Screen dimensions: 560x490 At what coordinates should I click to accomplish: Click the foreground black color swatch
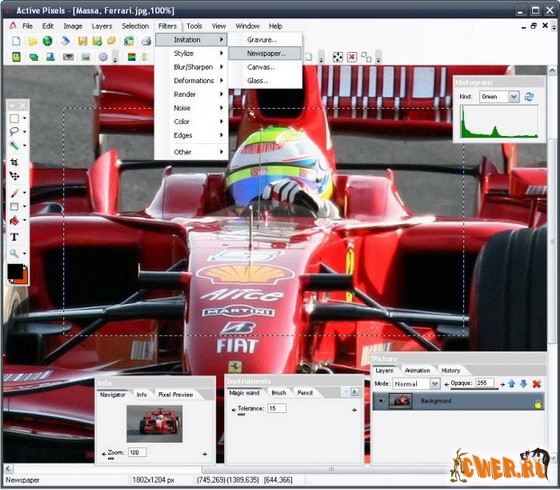coord(15,271)
